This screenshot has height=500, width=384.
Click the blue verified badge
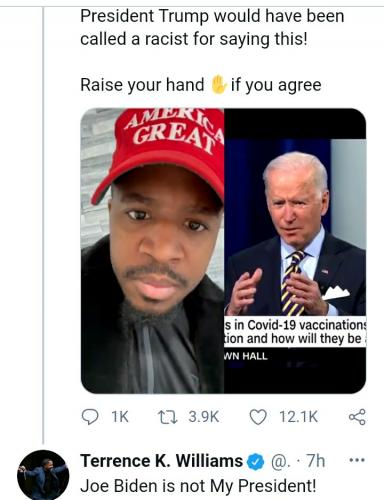[x=255, y=462]
